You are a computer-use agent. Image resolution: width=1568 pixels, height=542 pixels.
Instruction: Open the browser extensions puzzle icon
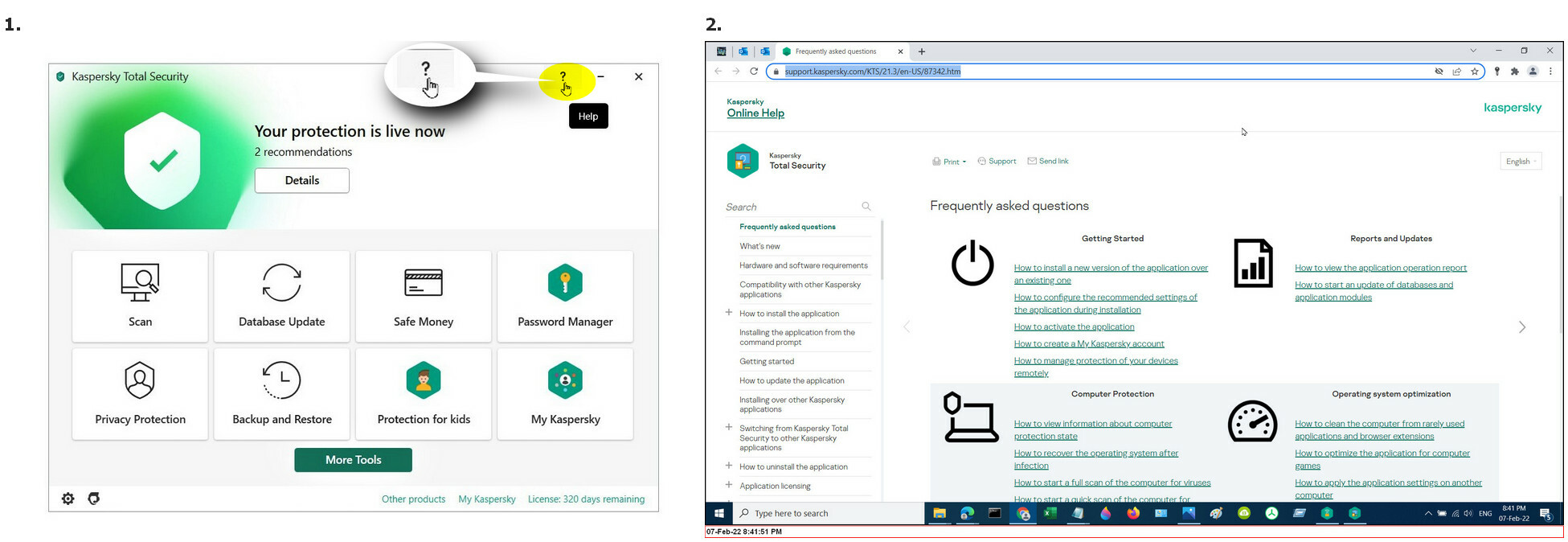(1515, 72)
